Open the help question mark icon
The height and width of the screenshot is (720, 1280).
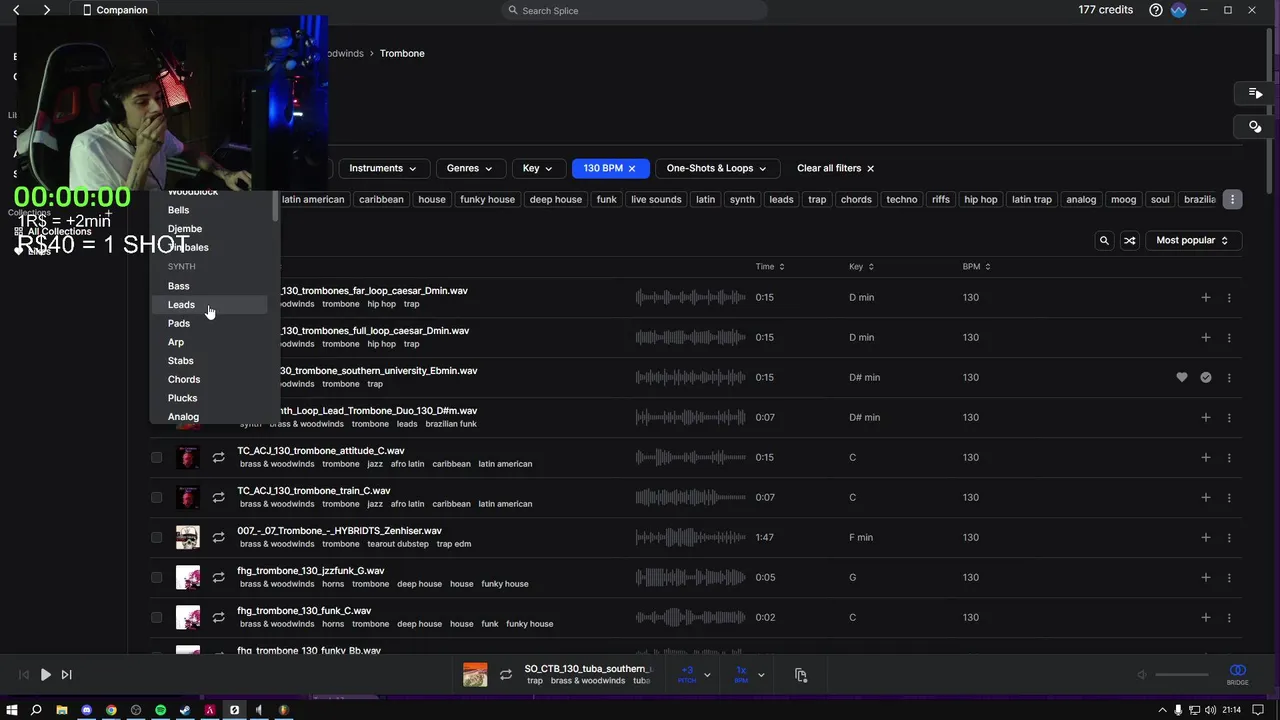[1156, 10]
